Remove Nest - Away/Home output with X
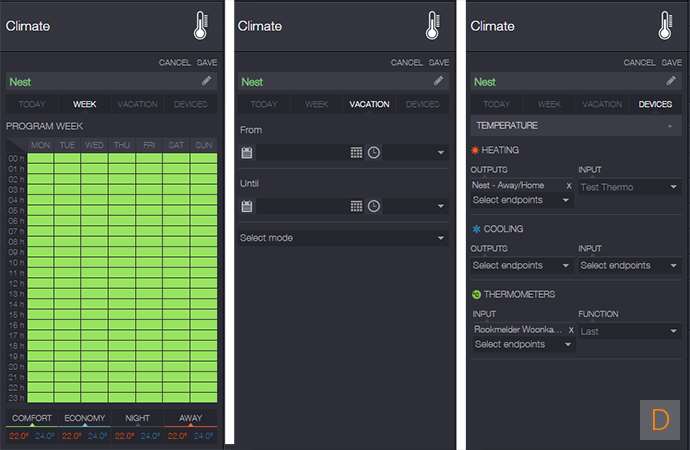Viewport: 690px width, 450px height. (x=569, y=186)
